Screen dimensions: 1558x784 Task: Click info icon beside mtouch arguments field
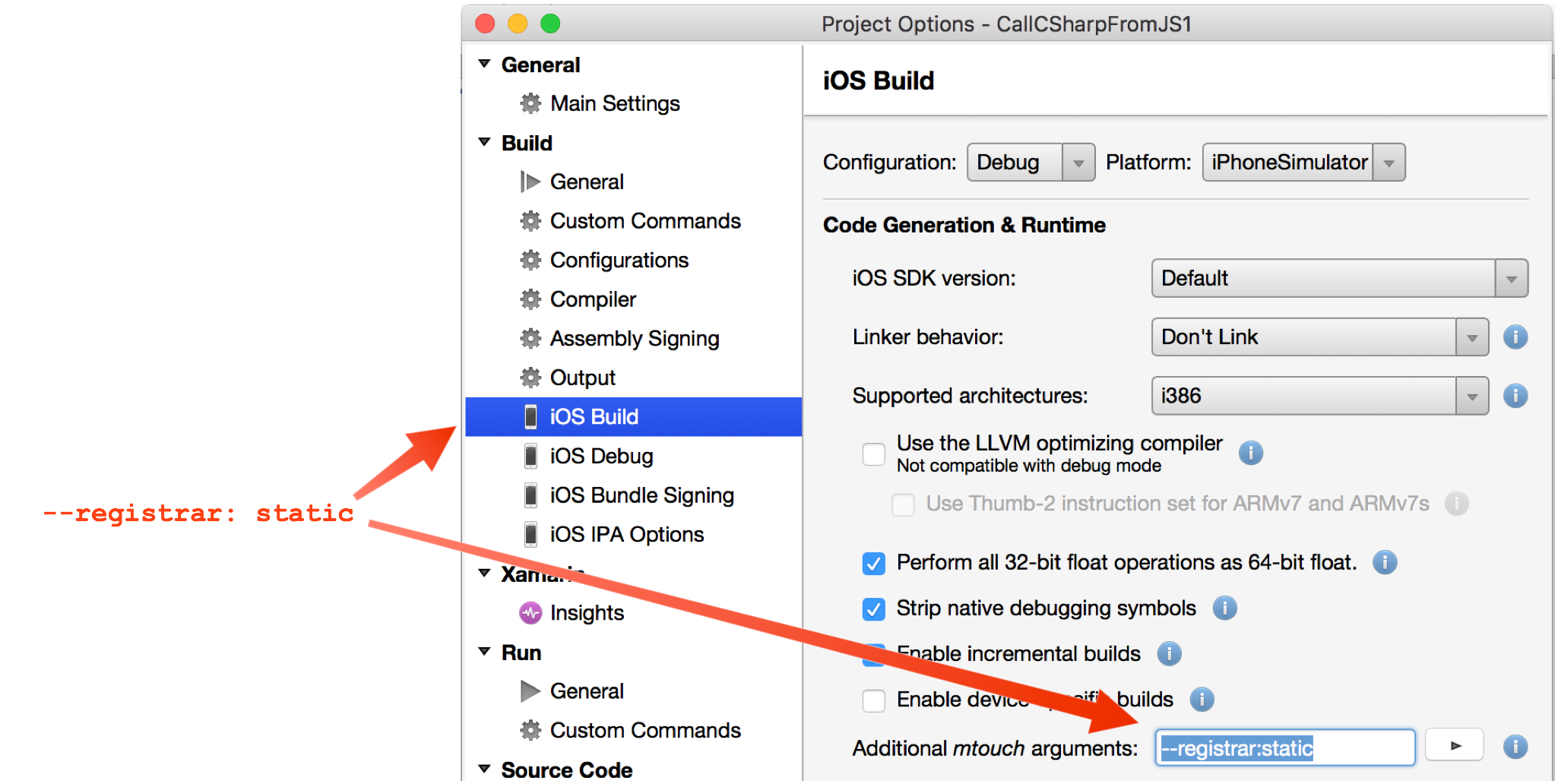(1515, 747)
